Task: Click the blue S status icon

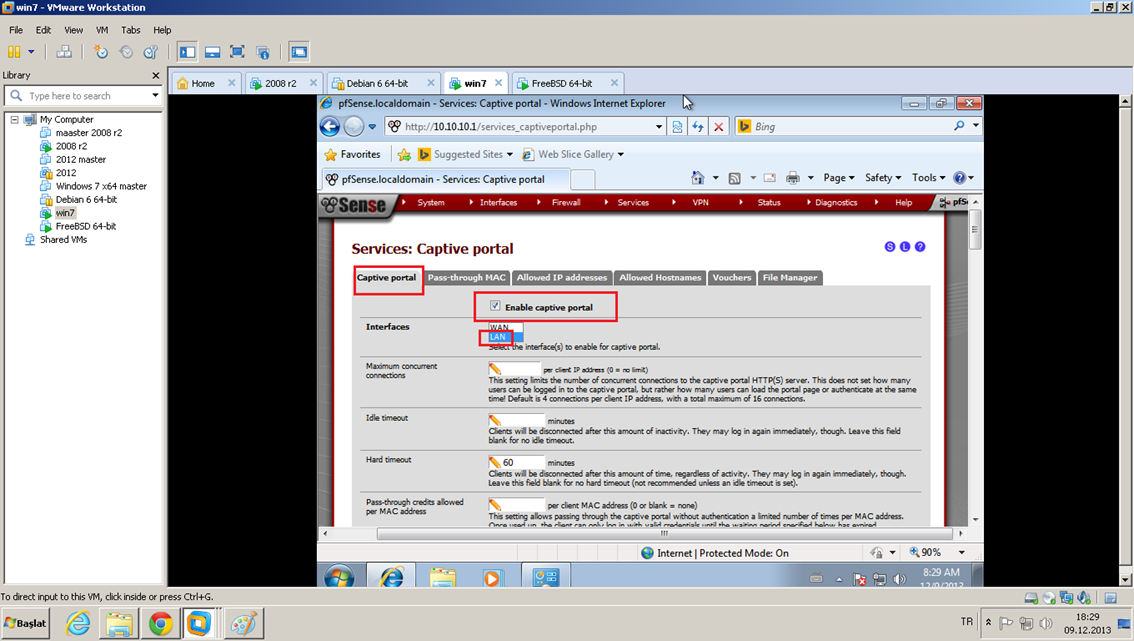Action: point(890,247)
